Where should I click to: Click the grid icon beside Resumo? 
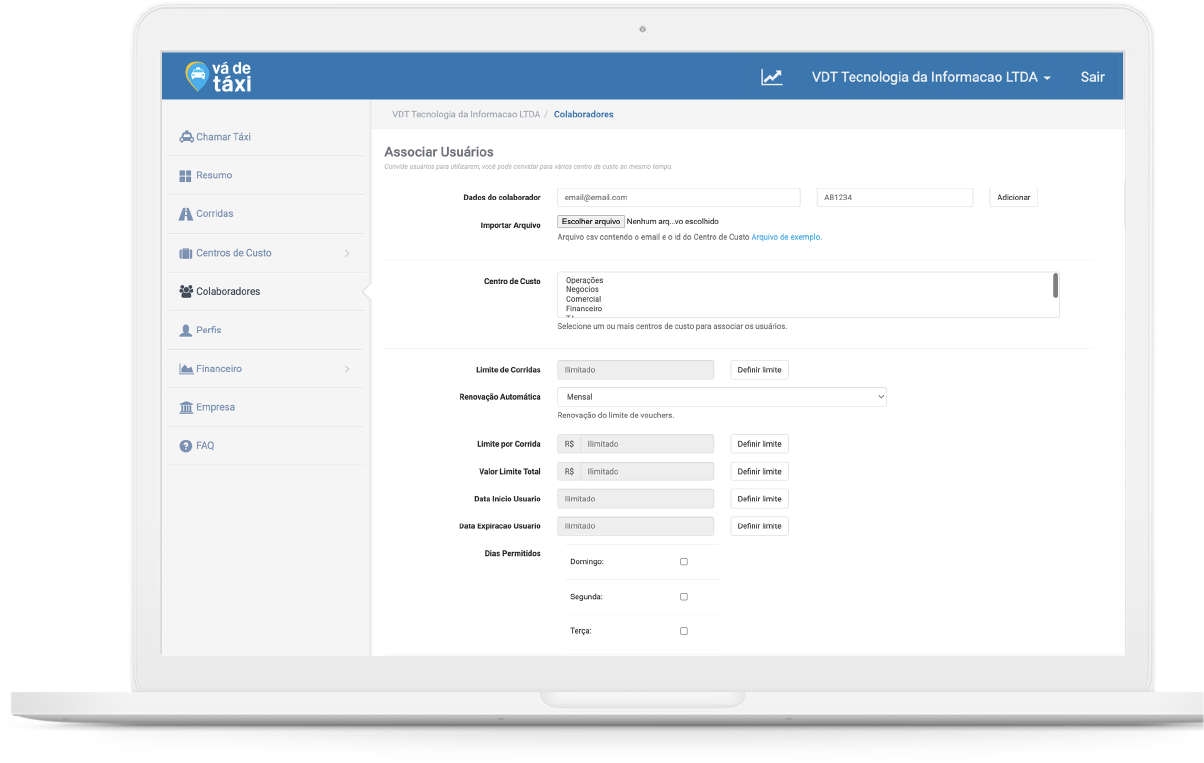click(185, 176)
